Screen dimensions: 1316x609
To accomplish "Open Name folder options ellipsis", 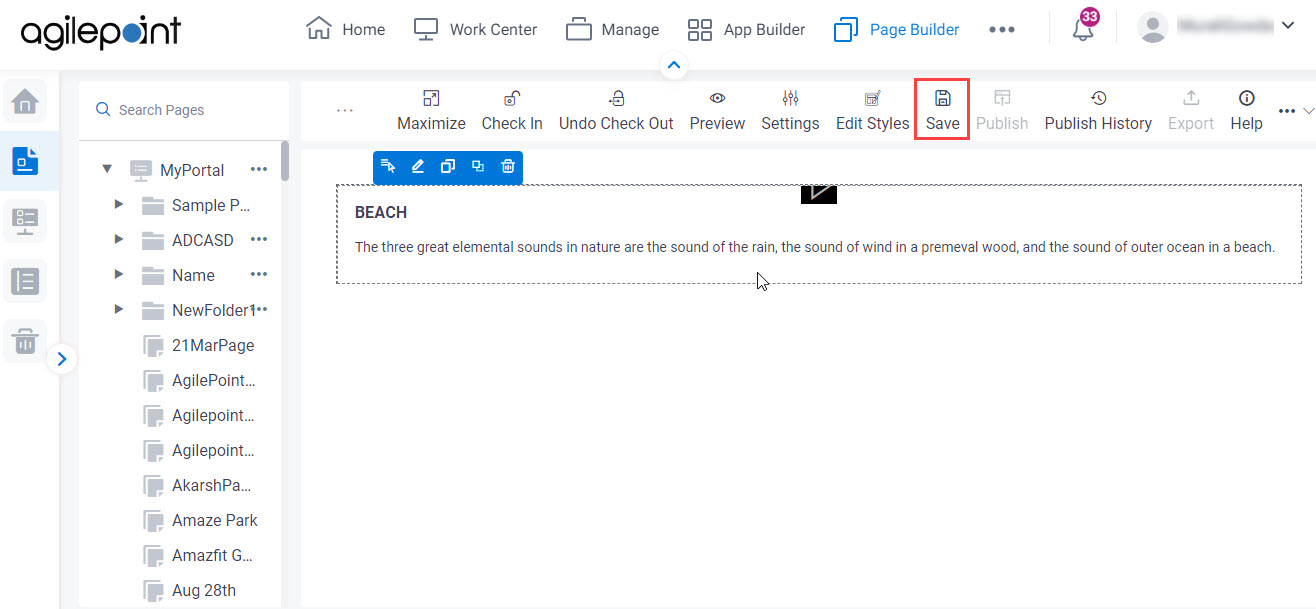I will point(259,274).
